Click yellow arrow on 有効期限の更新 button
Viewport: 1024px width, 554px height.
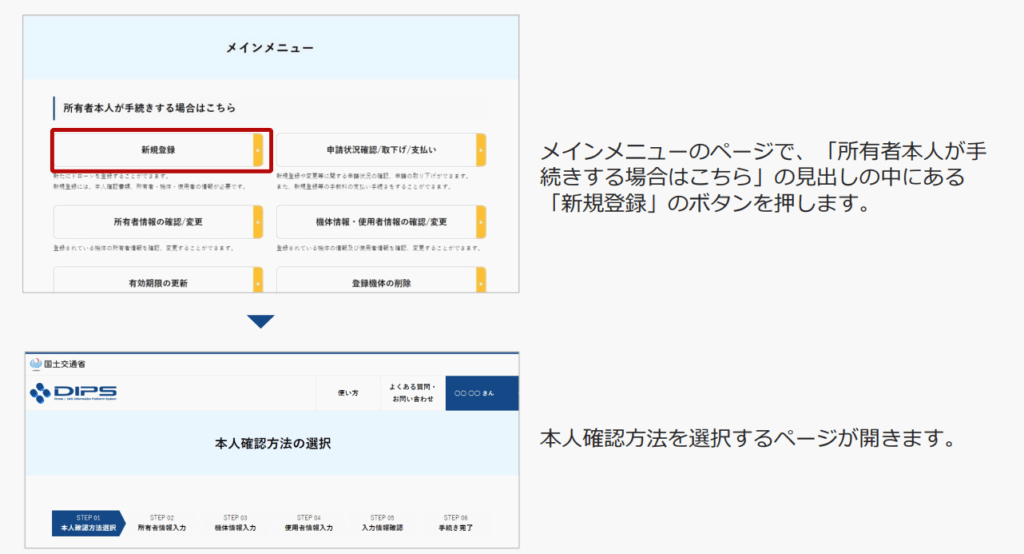point(259,280)
